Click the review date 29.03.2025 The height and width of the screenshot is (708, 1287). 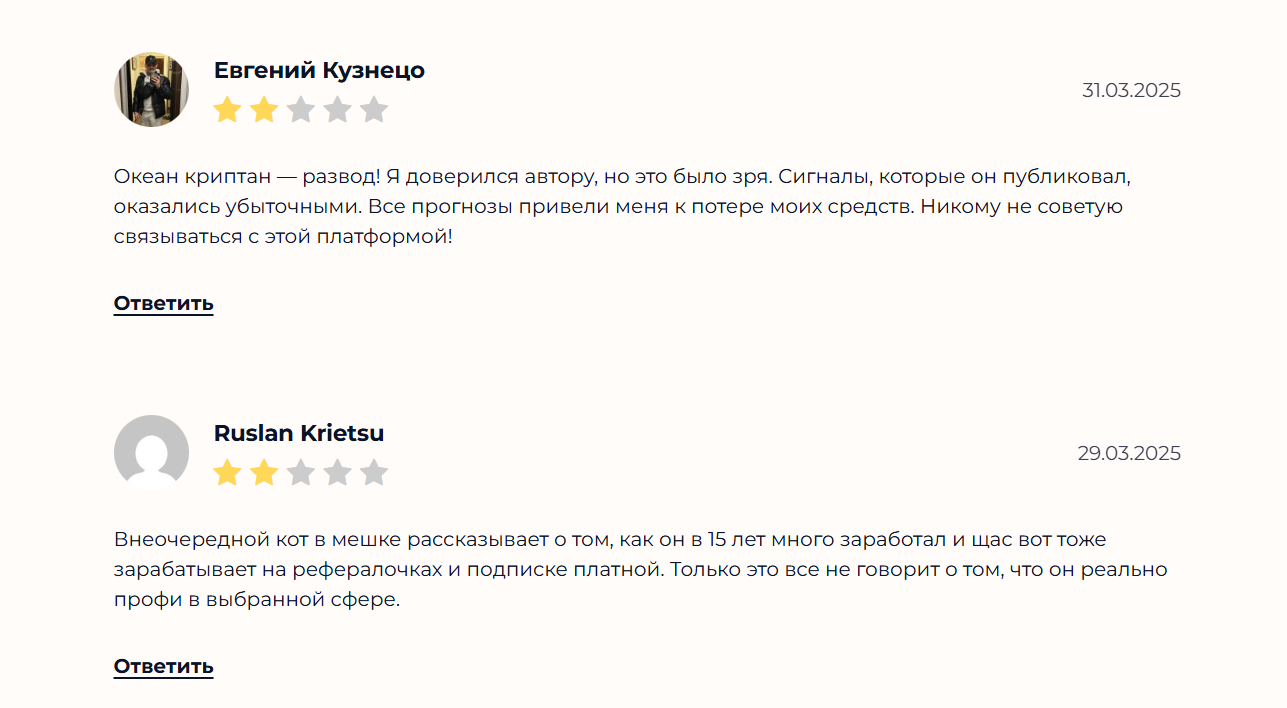pyautogui.click(x=1129, y=454)
